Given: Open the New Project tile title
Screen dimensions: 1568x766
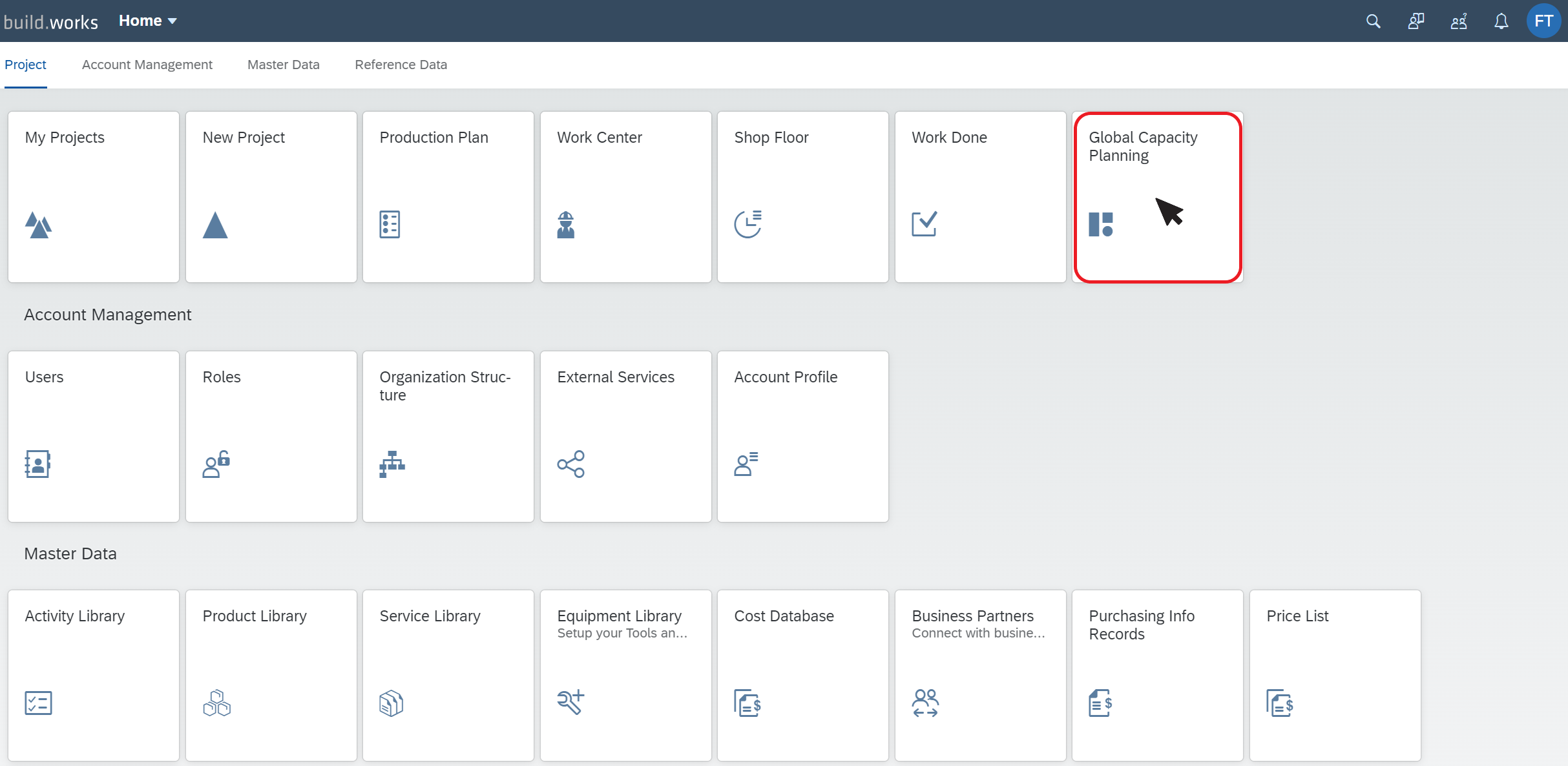Looking at the screenshot, I should [x=244, y=138].
